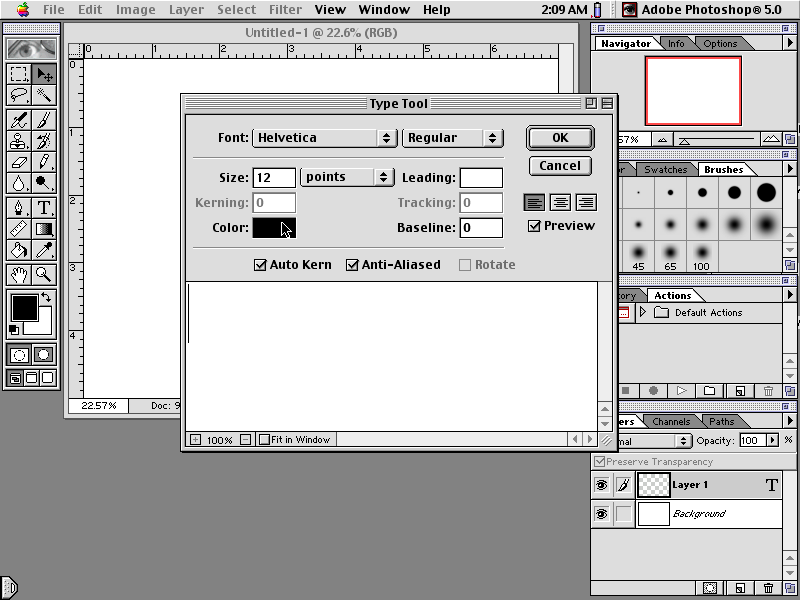Select the Paint Bucket tool
The height and width of the screenshot is (600, 800).
point(19,250)
